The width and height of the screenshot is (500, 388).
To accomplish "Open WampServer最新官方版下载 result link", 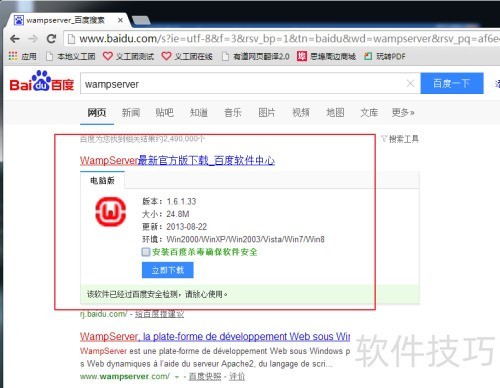I will (x=177, y=160).
